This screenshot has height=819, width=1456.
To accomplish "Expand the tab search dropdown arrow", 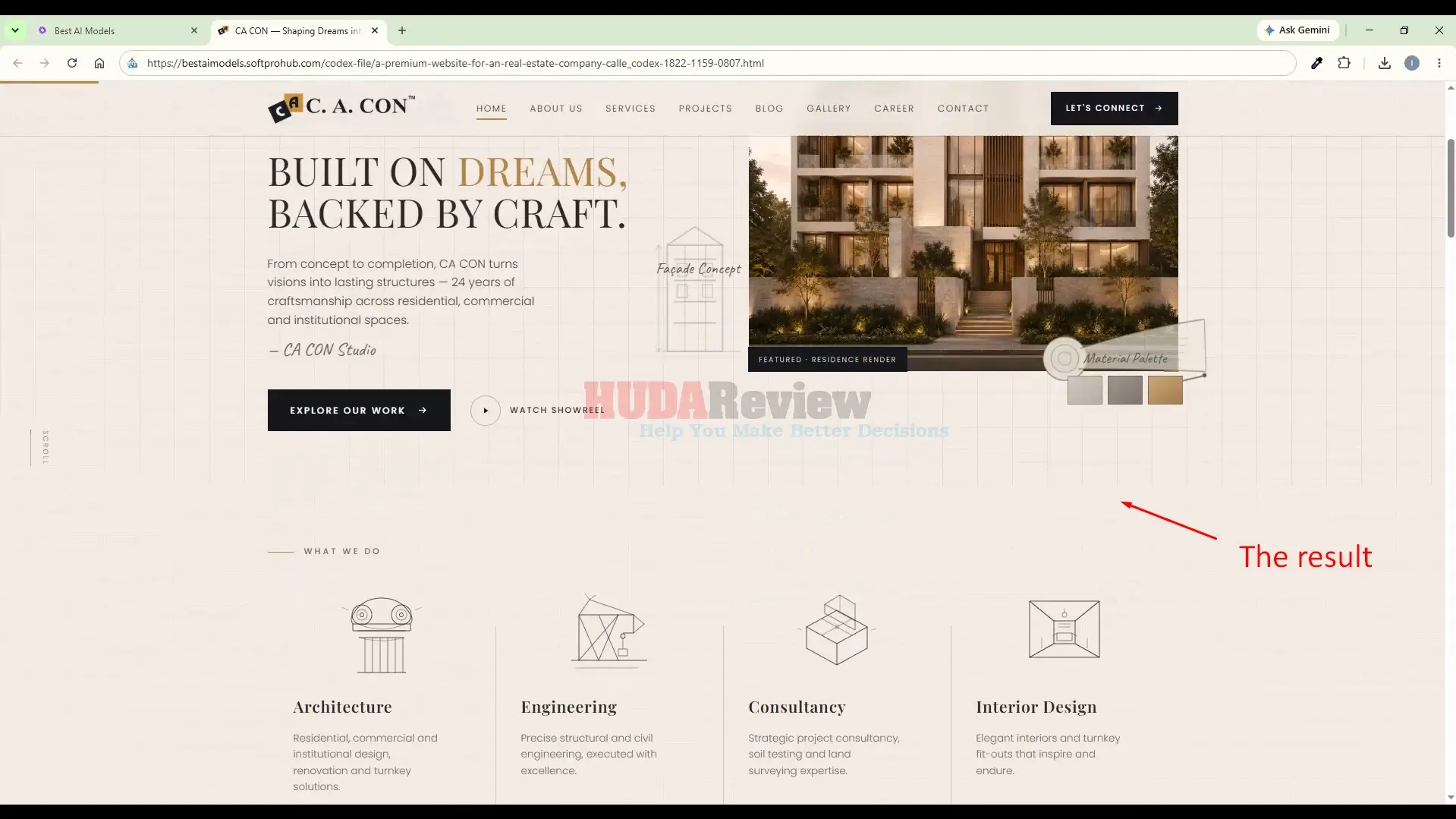I will 15,30.
